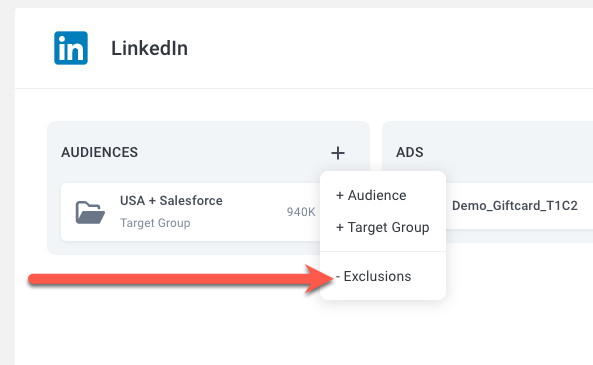
Task: Click the ADS section heading
Action: (410, 152)
